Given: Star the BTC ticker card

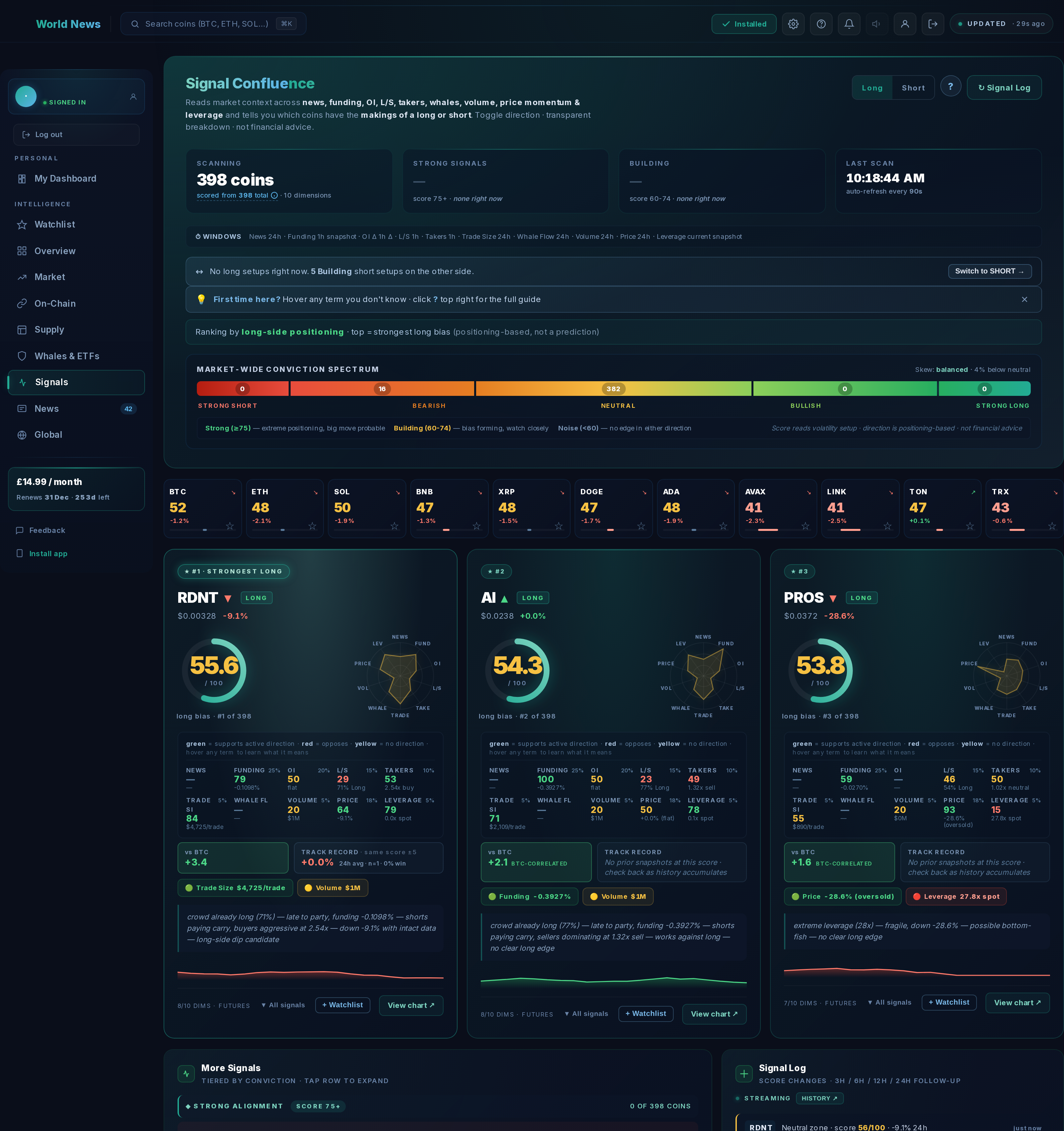Looking at the screenshot, I should point(230,526).
